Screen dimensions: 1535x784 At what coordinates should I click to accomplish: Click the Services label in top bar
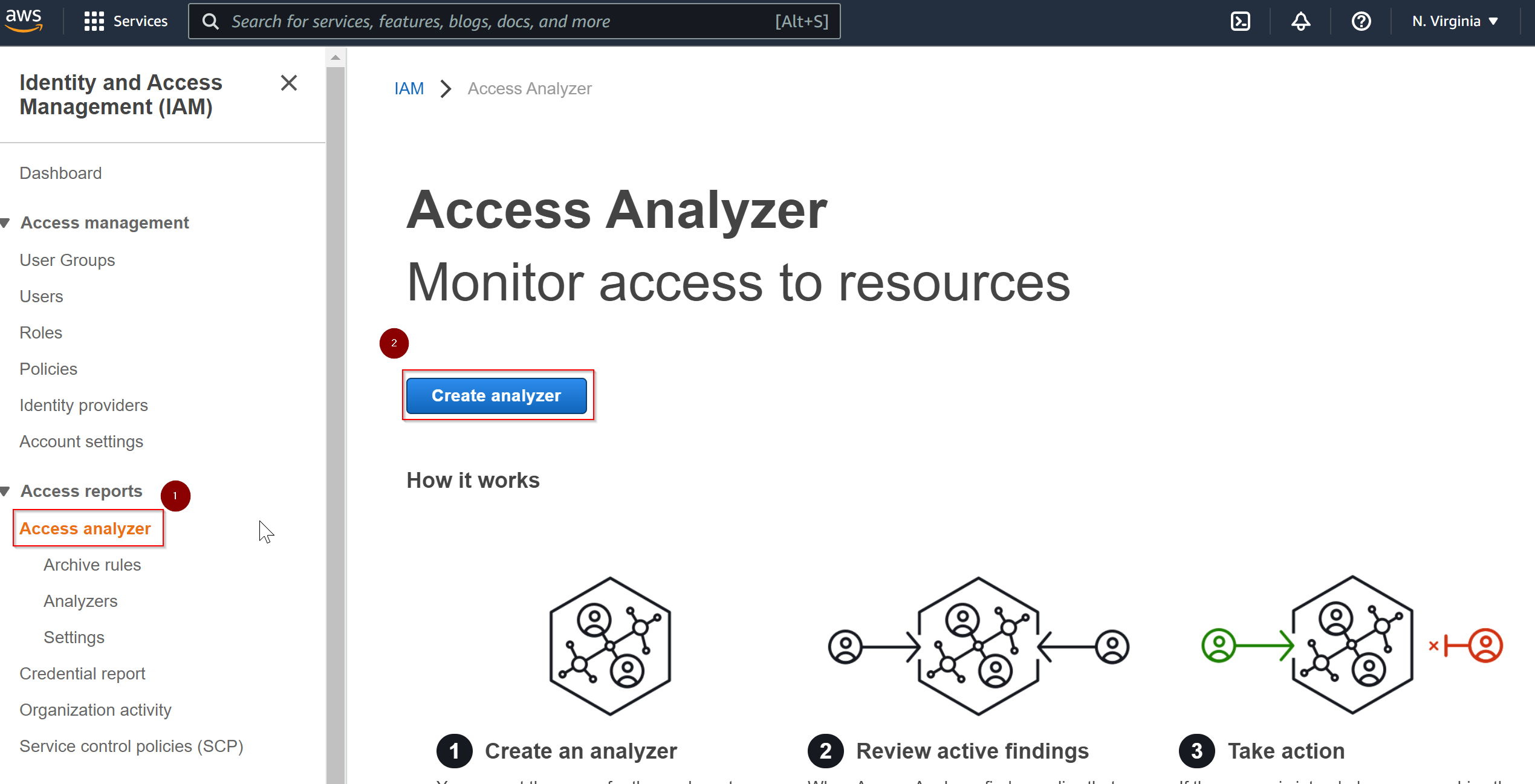point(140,22)
